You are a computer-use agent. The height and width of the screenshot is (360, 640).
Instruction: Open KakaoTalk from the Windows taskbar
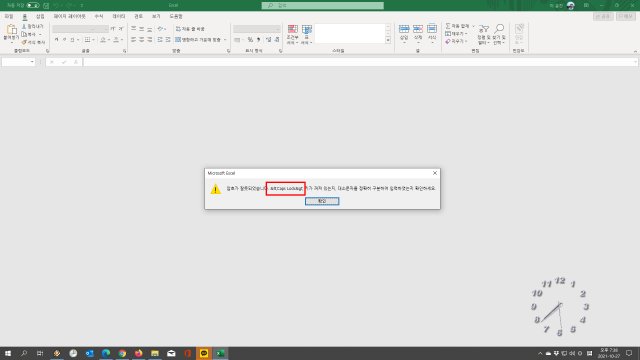point(204,353)
